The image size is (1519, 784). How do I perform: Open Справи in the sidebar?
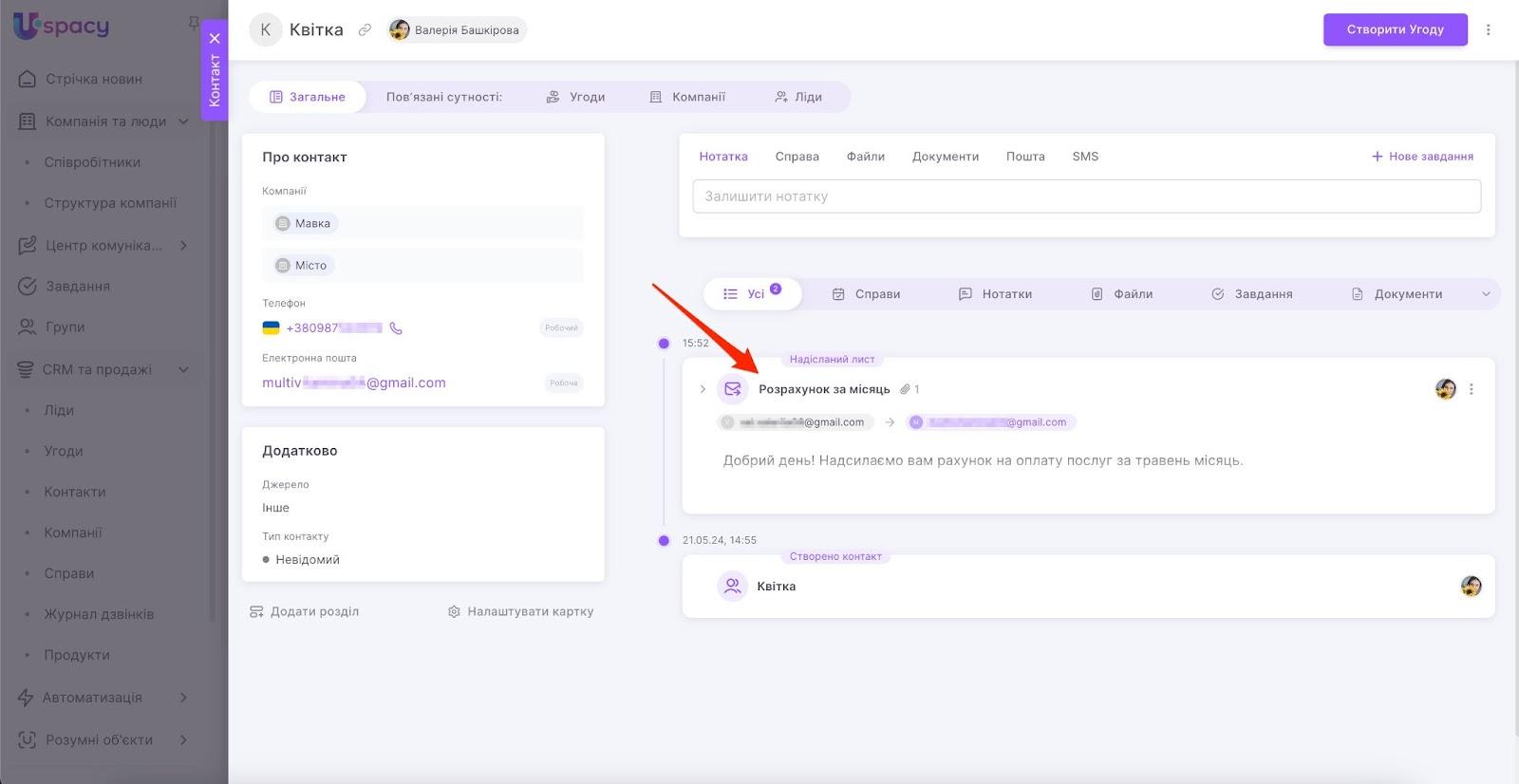coord(69,574)
